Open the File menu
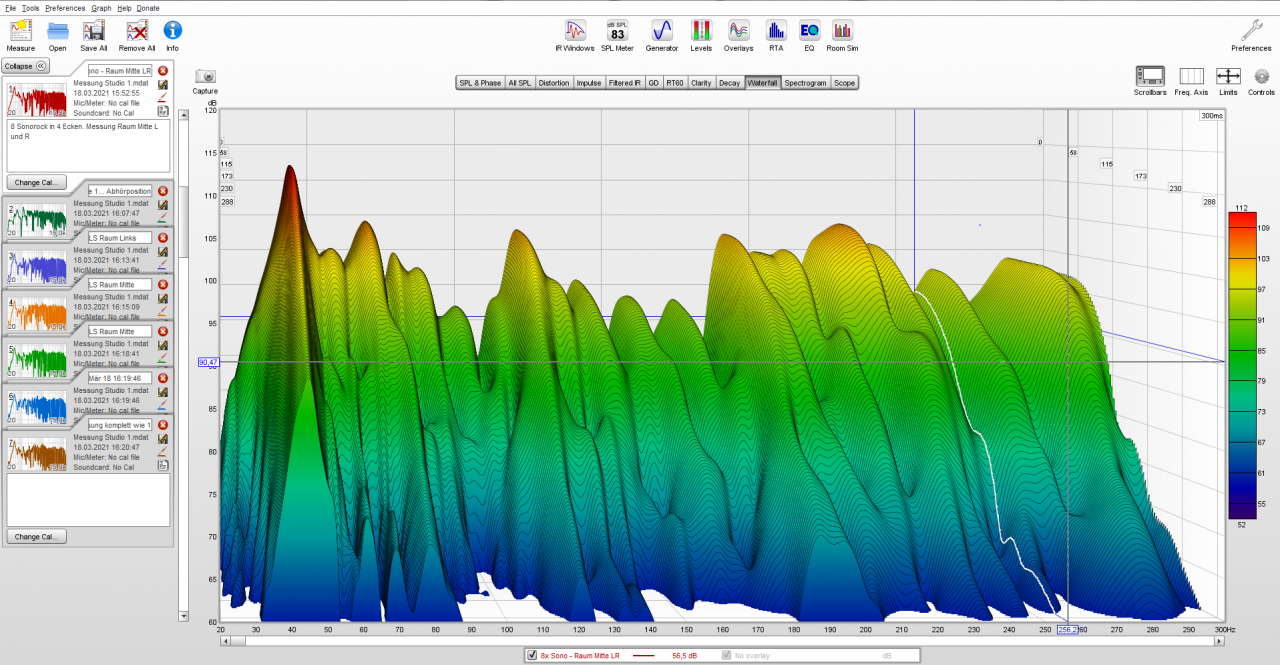Screen dimensions: 1280x665 10,7
